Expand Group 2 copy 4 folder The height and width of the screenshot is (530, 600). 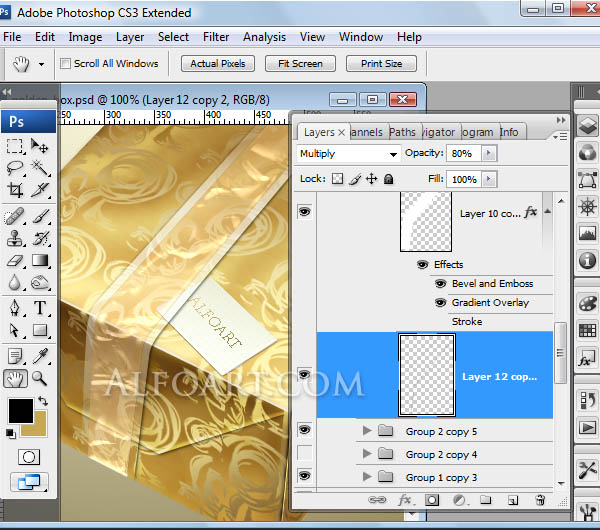[367, 454]
